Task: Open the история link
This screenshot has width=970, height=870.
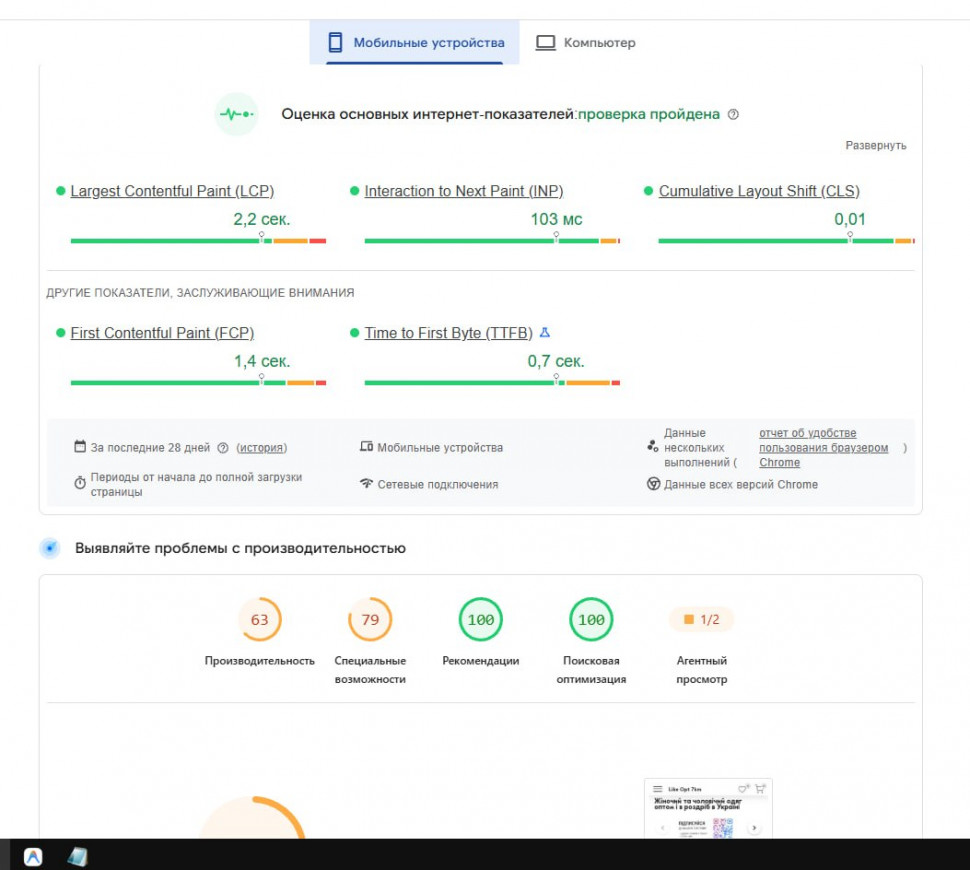Action: pos(262,447)
